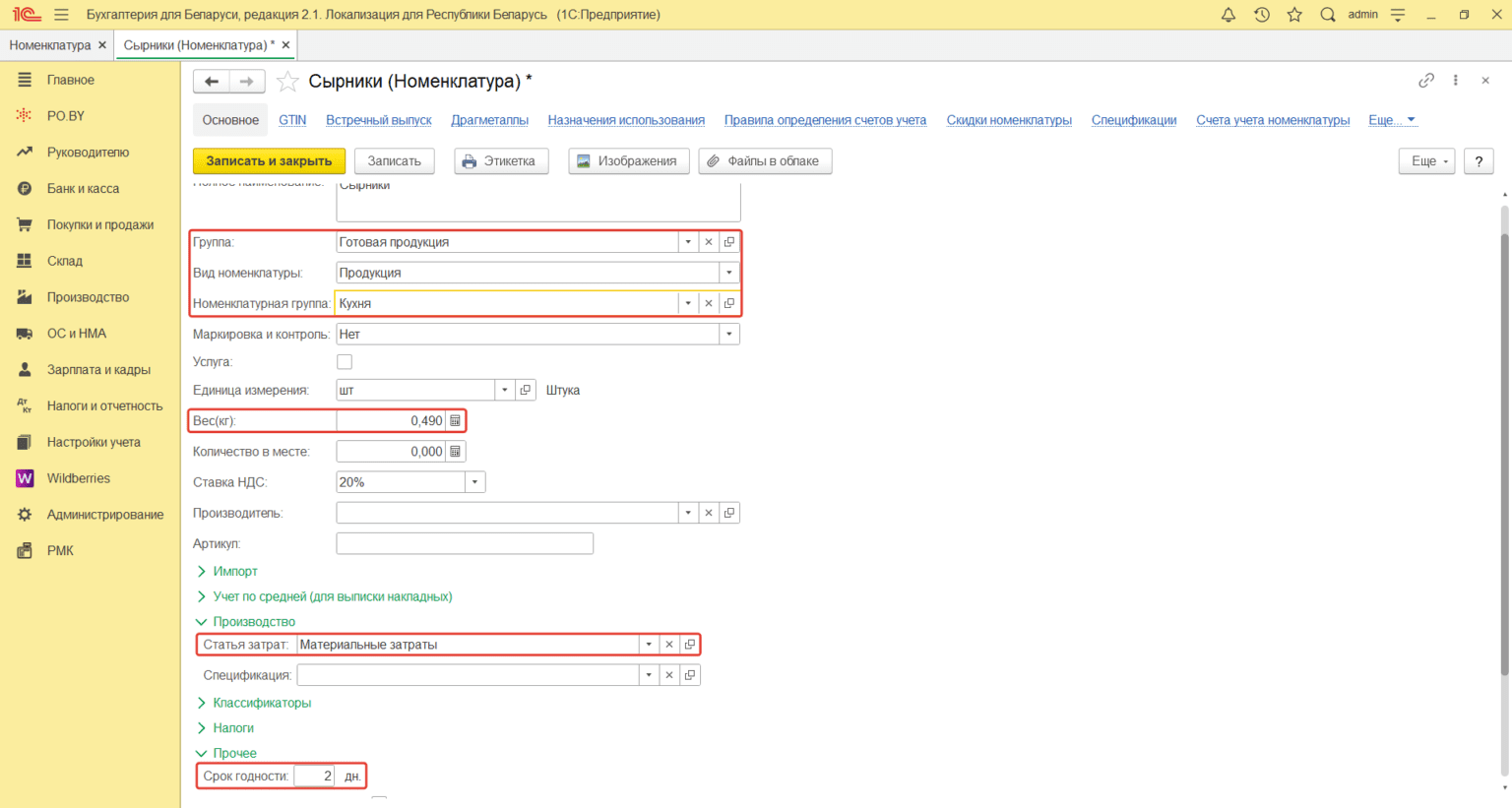Viewport: 1512px width, 808px height.
Task: Open the Номенклатурная группа item details icon
Action: tap(729, 304)
